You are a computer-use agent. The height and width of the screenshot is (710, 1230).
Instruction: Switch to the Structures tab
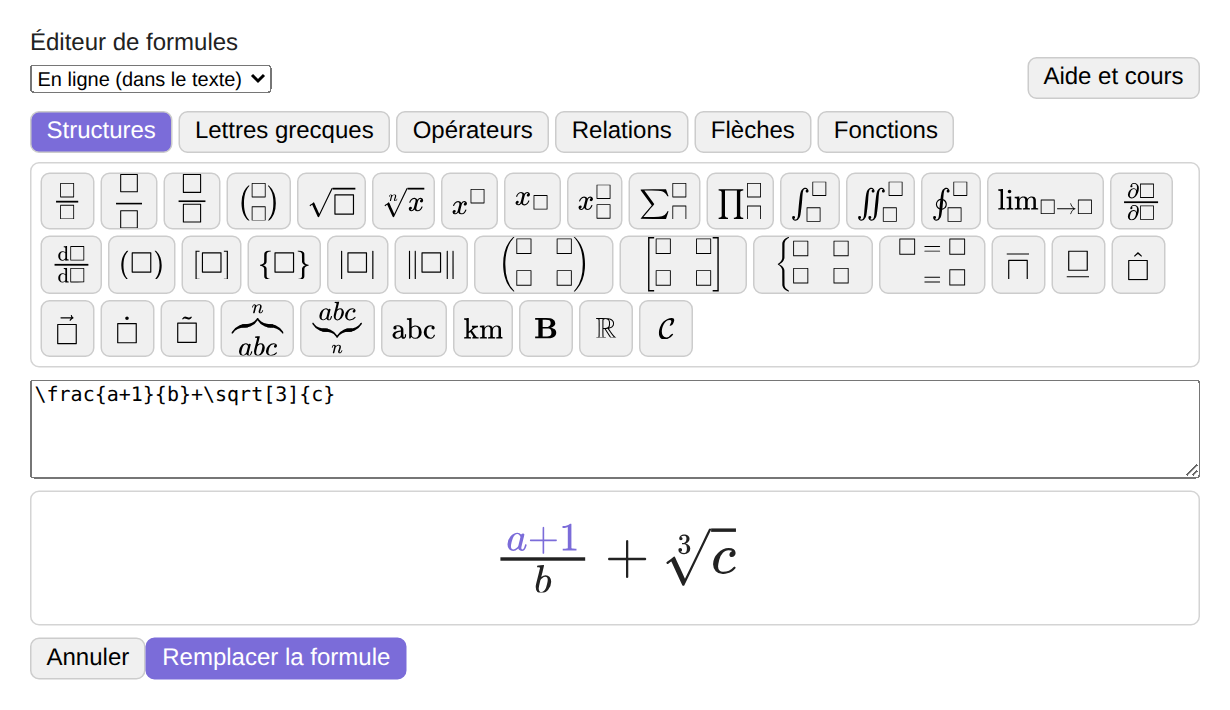point(101,131)
